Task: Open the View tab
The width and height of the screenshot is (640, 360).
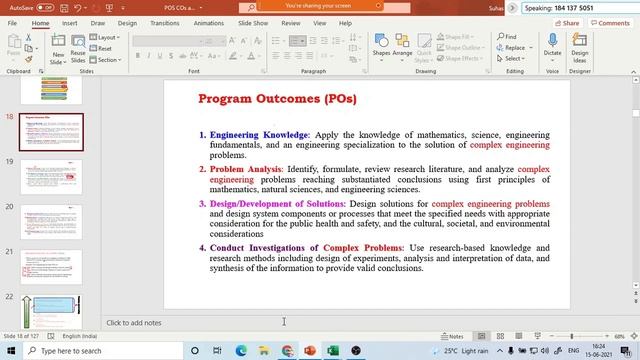Action: (x=320, y=23)
